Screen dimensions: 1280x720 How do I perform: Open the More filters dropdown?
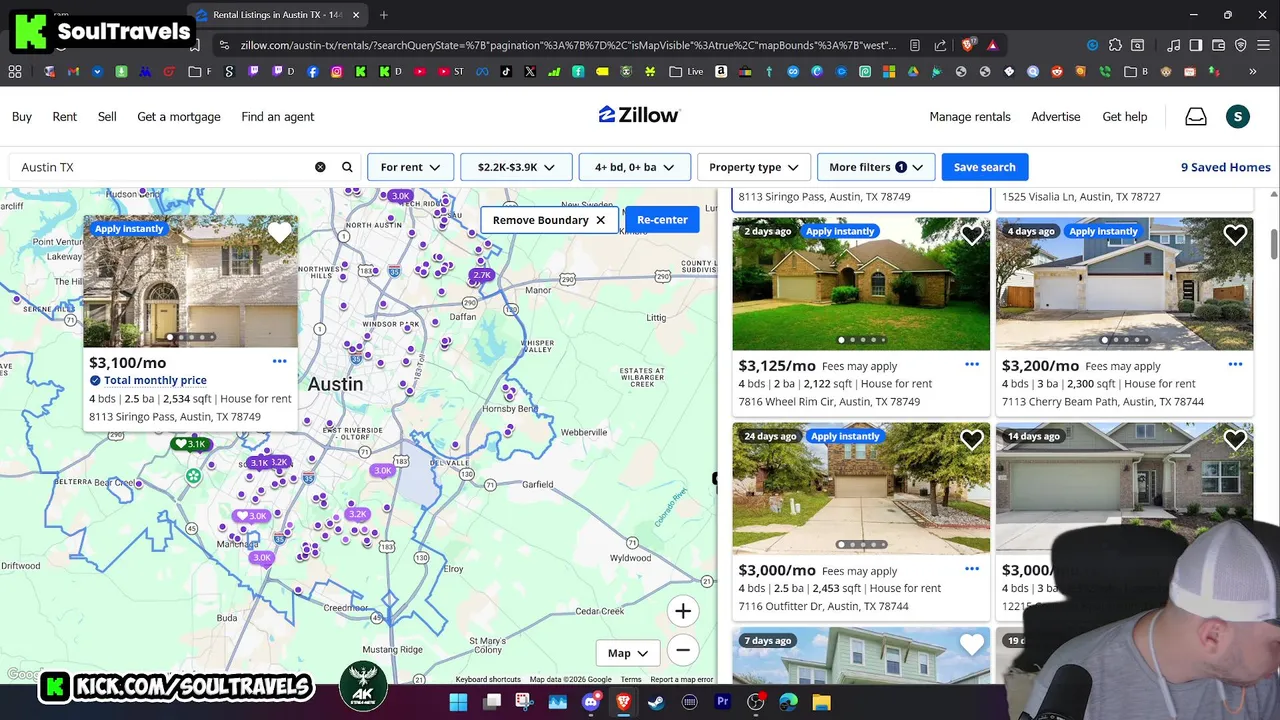876,167
